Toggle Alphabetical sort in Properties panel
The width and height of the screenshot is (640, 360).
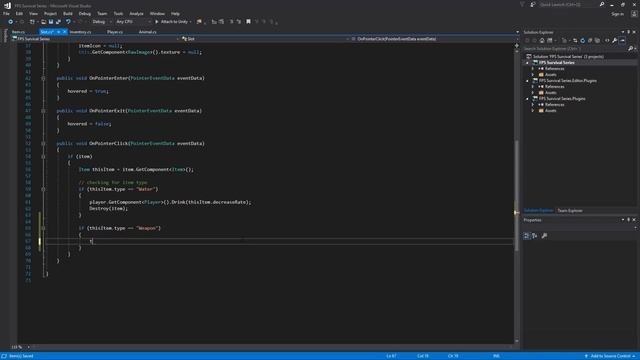coord(535,236)
